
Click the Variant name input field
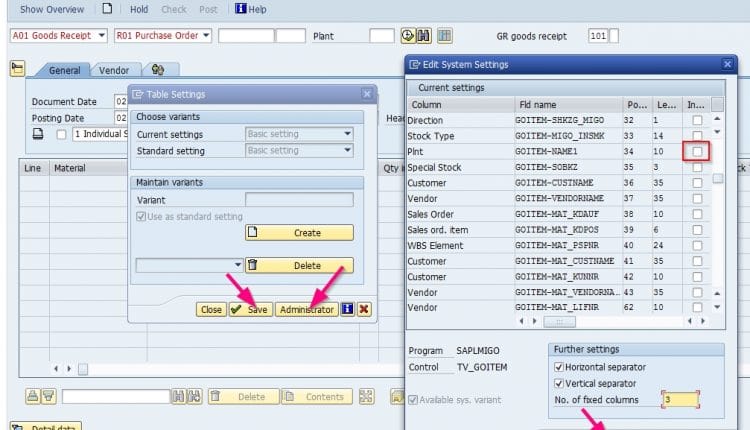click(299, 200)
